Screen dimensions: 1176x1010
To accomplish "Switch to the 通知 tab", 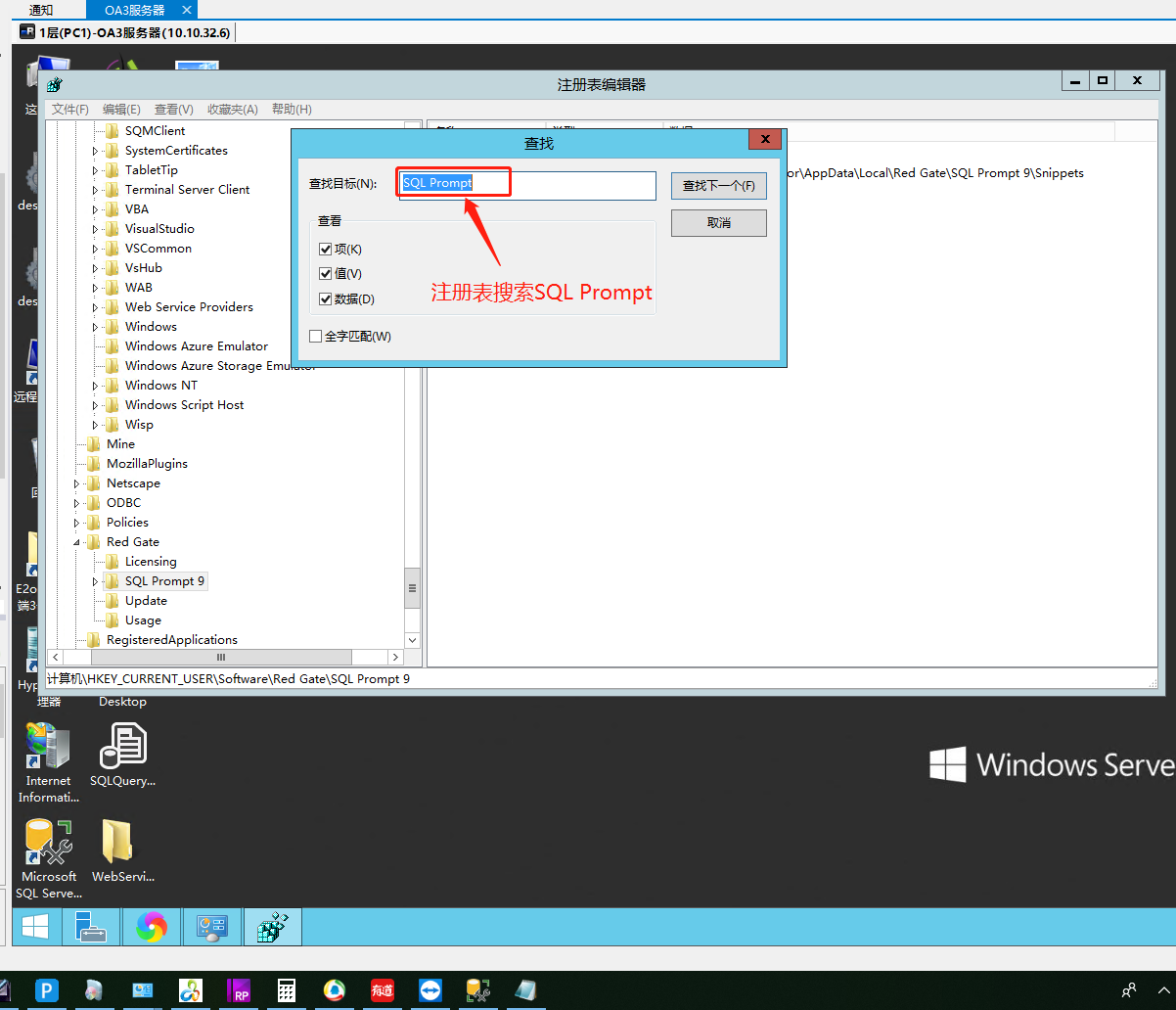I will point(41,10).
